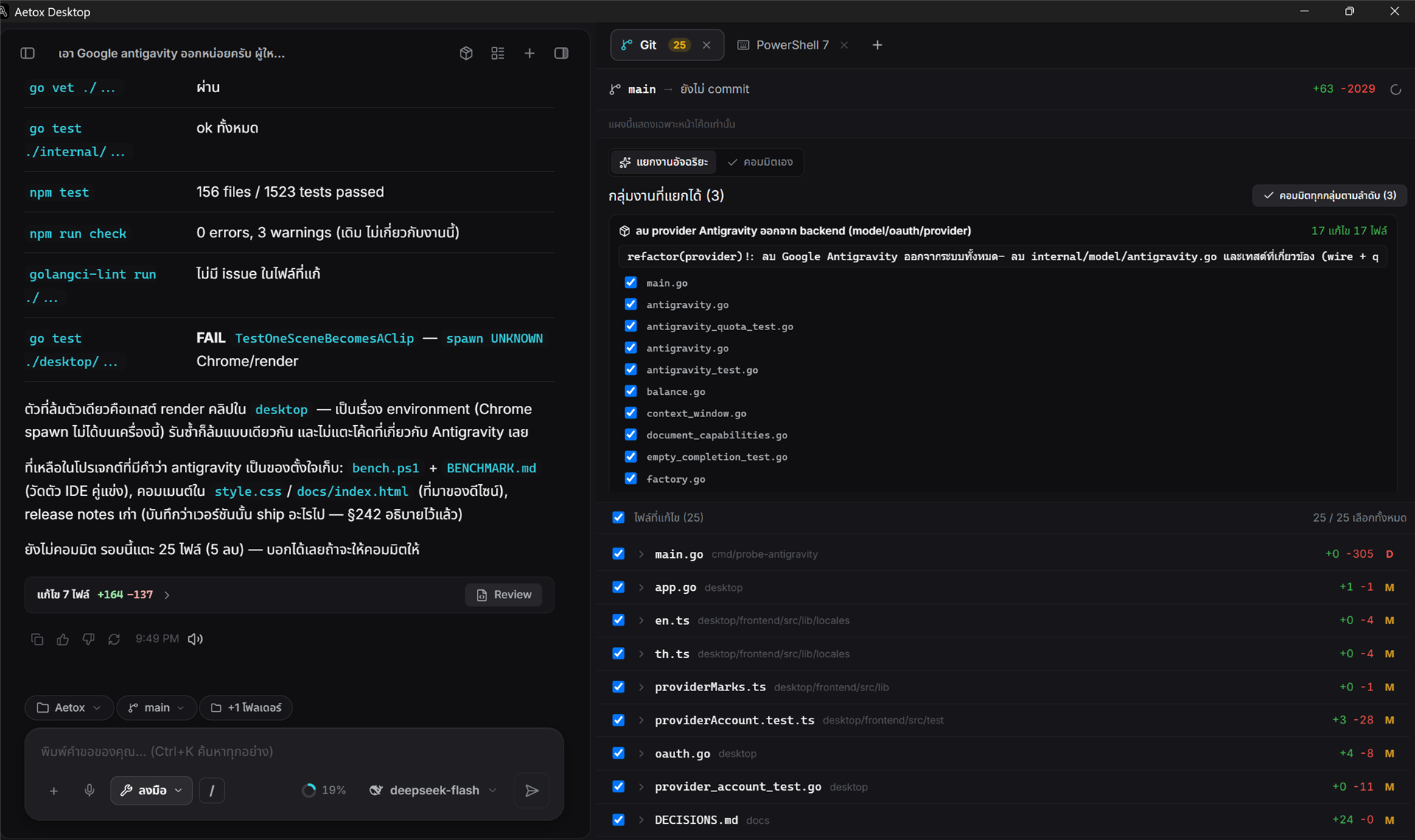
Task: Open the deepseek-flash model dropdown
Action: point(433,791)
